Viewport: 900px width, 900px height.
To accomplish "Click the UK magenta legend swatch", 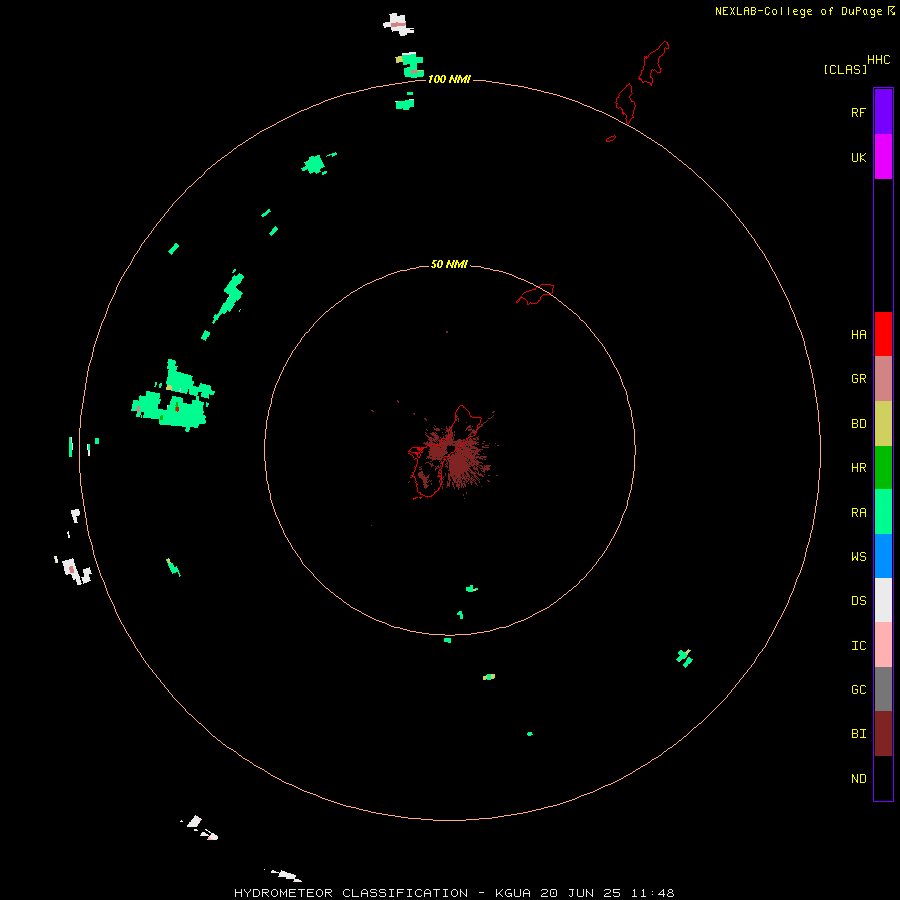I will click(x=883, y=157).
